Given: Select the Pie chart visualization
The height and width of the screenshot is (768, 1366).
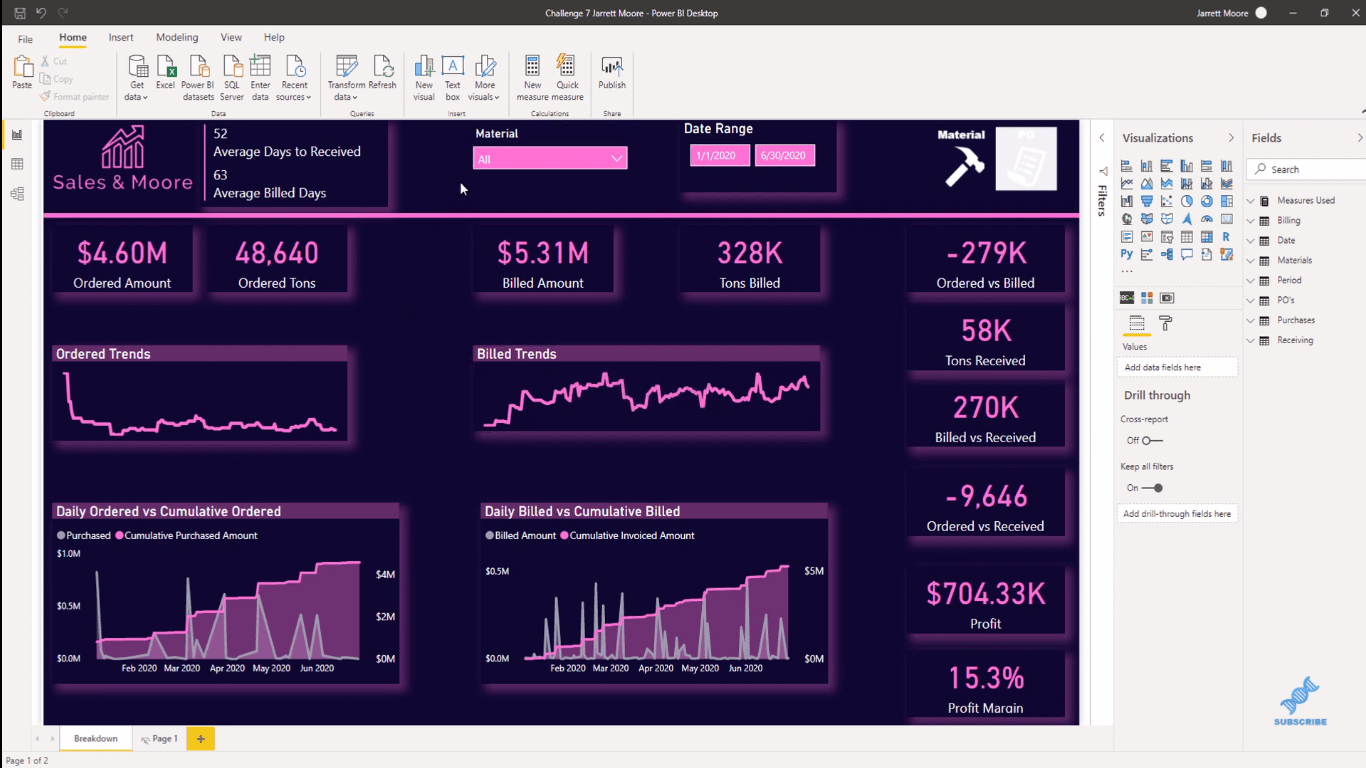Looking at the screenshot, I should [1187, 201].
